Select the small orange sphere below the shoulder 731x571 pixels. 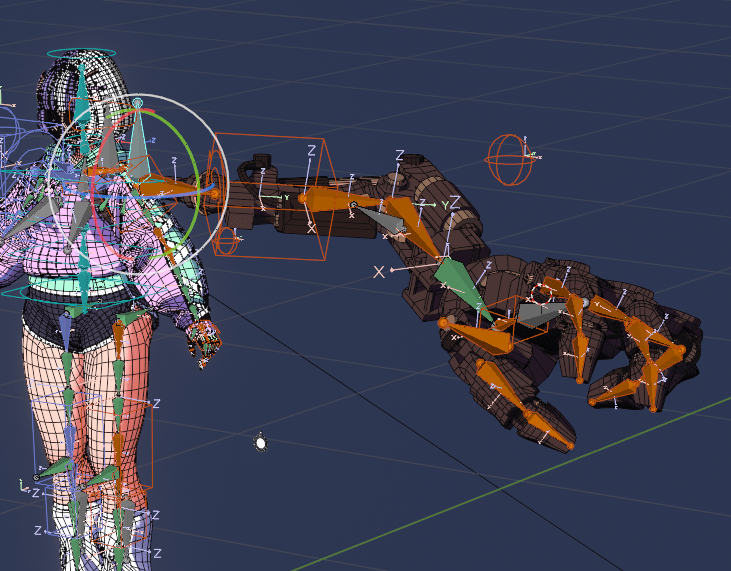(x=227, y=241)
